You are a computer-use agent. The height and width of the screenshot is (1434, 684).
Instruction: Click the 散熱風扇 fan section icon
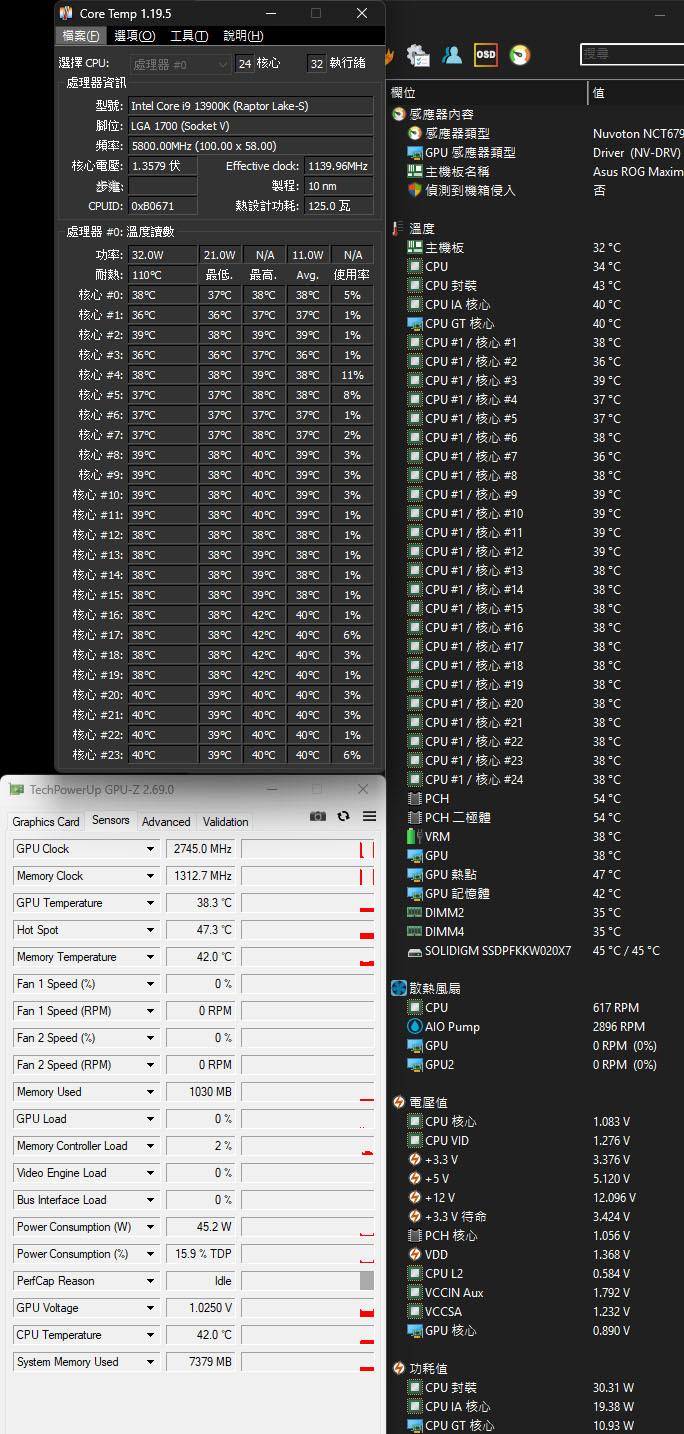[x=399, y=988]
